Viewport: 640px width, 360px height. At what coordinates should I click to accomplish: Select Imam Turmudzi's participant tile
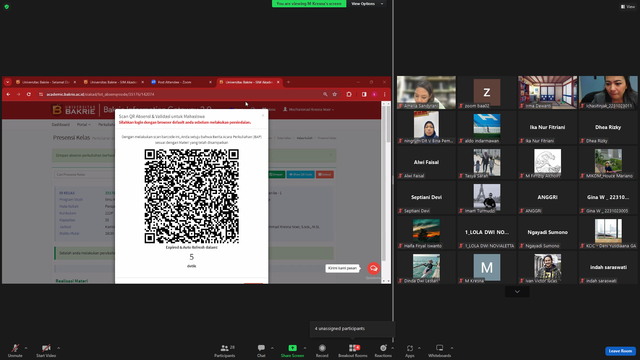[487, 198]
